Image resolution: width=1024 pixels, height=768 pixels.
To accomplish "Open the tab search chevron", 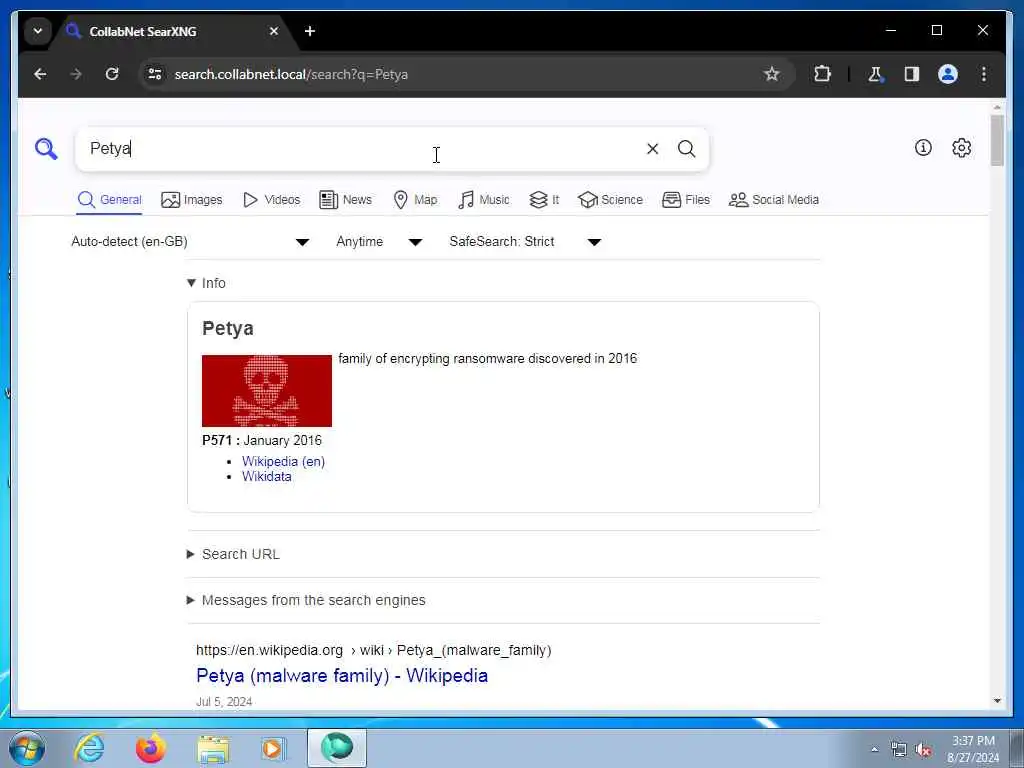I will tap(38, 31).
